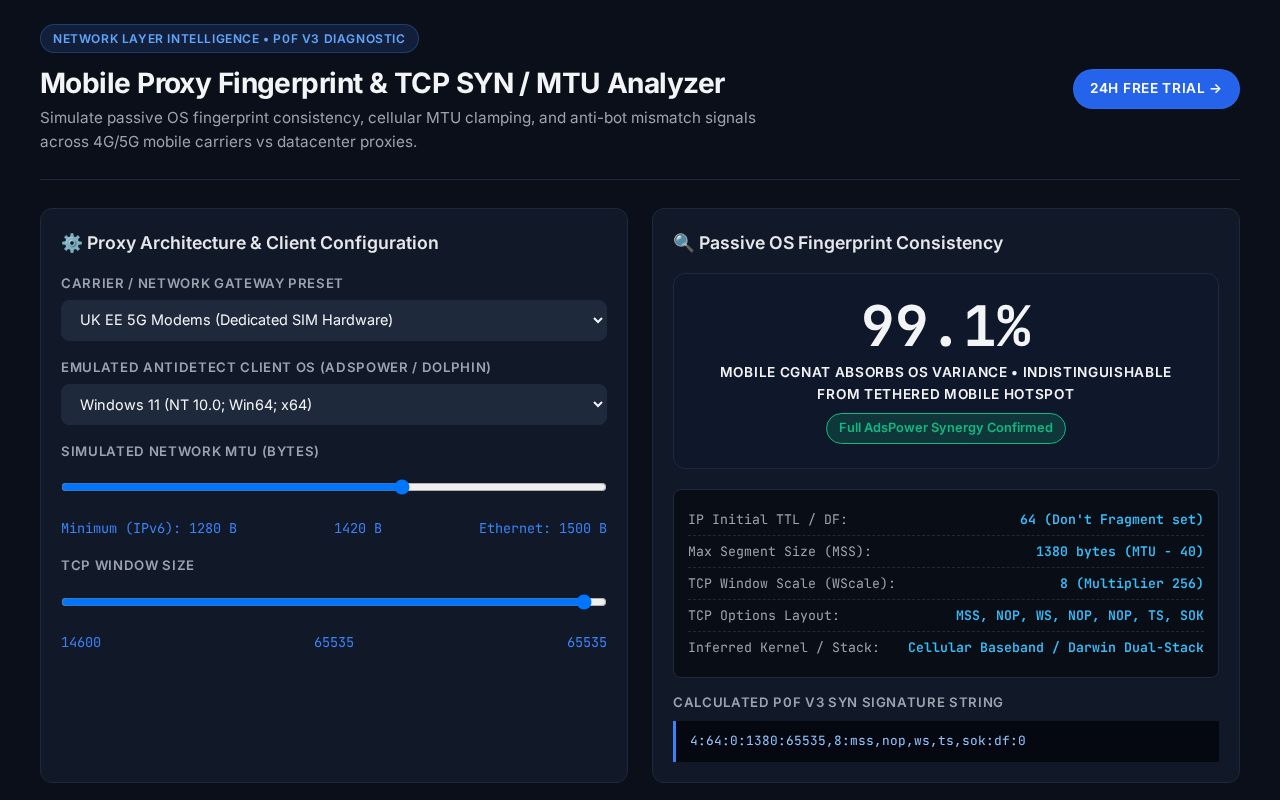The width and height of the screenshot is (1280, 800).
Task: Click the 'Ethernet: 1500 B' label
Action: coord(542,528)
